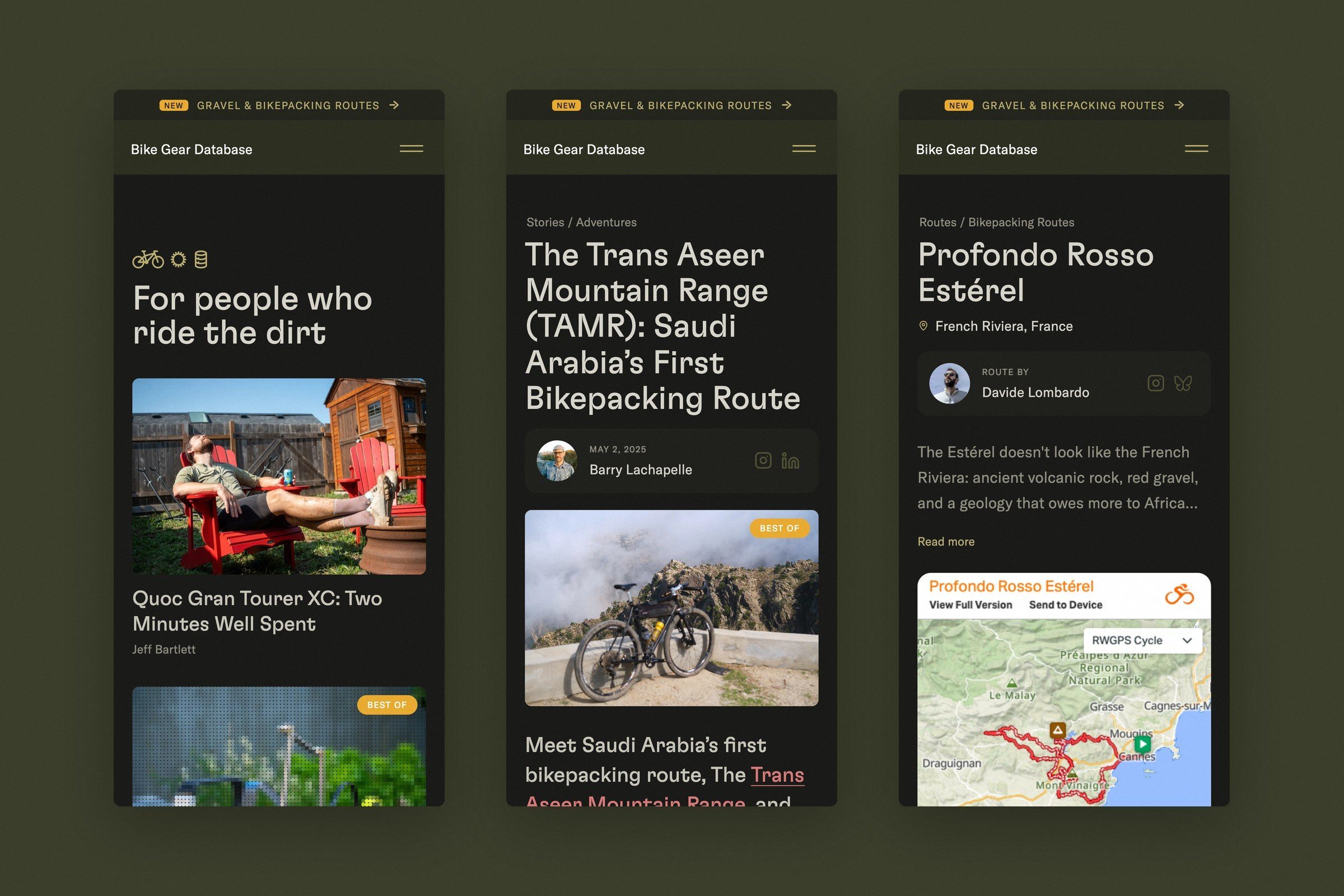Open hamburger menu in left phone mockup

tap(412, 148)
